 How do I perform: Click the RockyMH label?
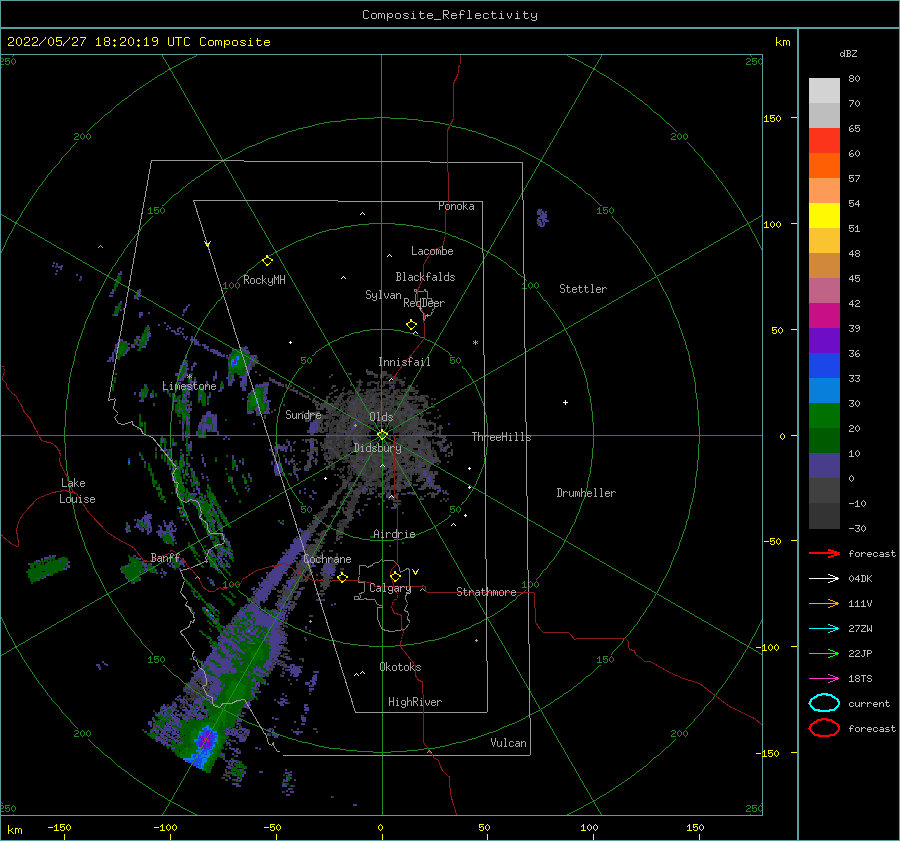click(264, 280)
